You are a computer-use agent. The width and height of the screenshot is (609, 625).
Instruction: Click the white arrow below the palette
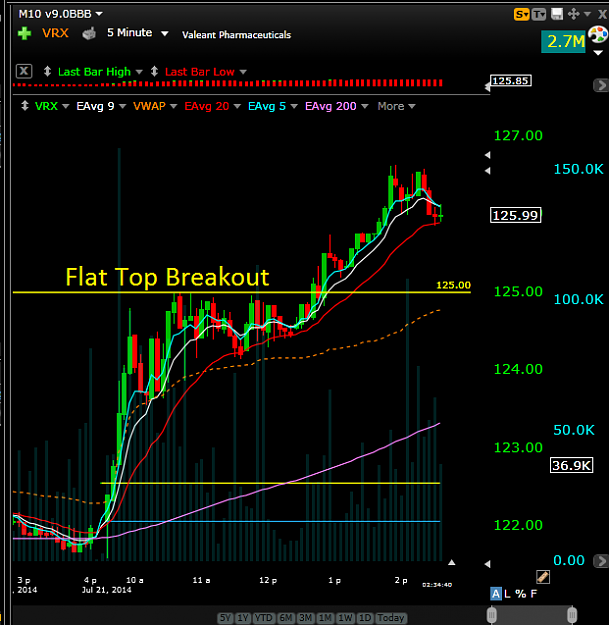pyautogui.click(x=598, y=53)
